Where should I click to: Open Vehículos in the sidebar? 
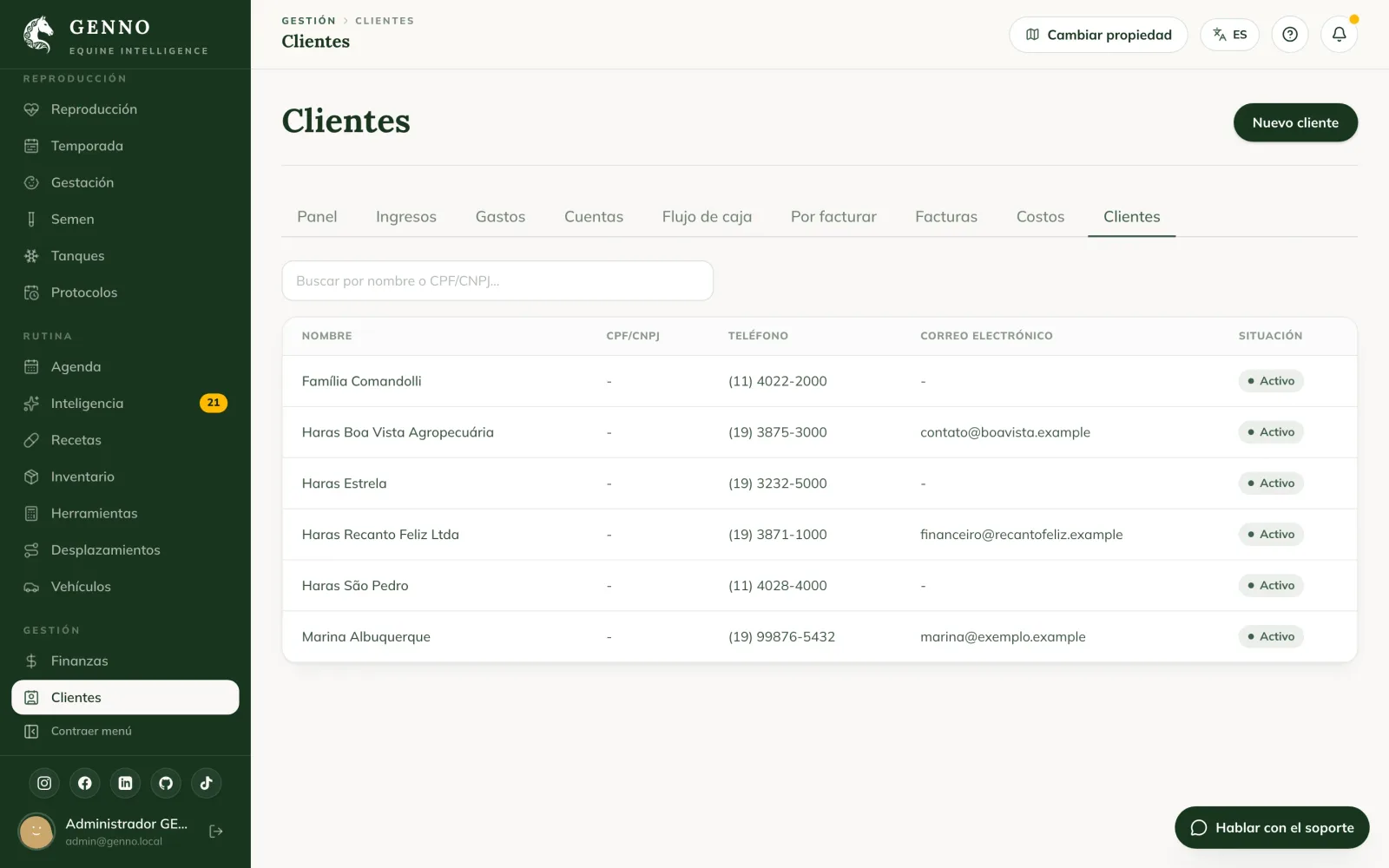pyautogui.click(x=125, y=587)
